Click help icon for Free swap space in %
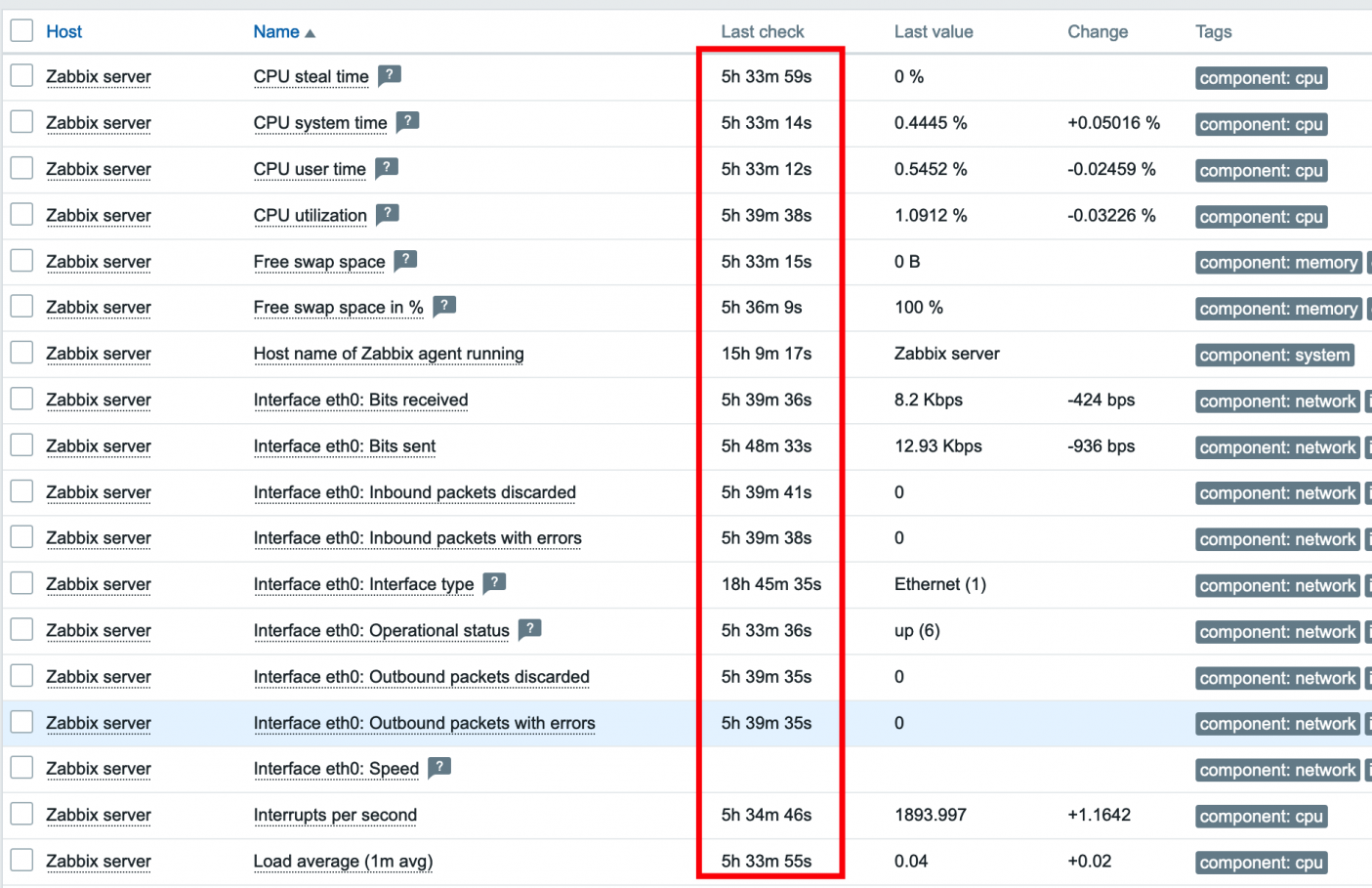Image resolution: width=1372 pixels, height=888 pixels. point(444,306)
